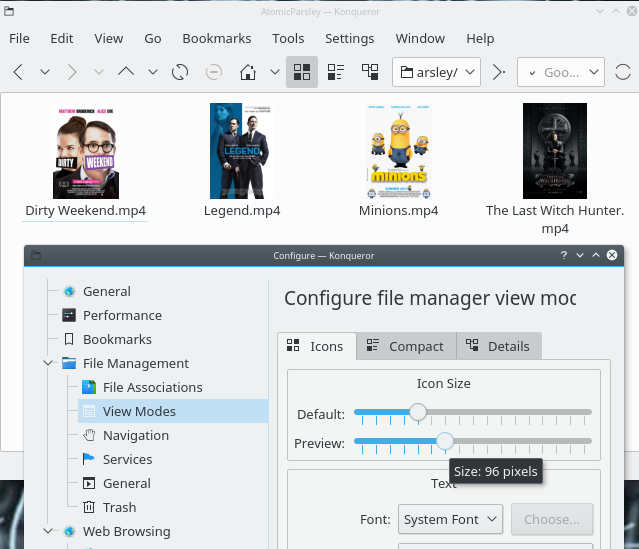Image resolution: width=639 pixels, height=549 pixels.
Task: Open the Tools menu
Action: pyautogui.click(x=288, y=38)
